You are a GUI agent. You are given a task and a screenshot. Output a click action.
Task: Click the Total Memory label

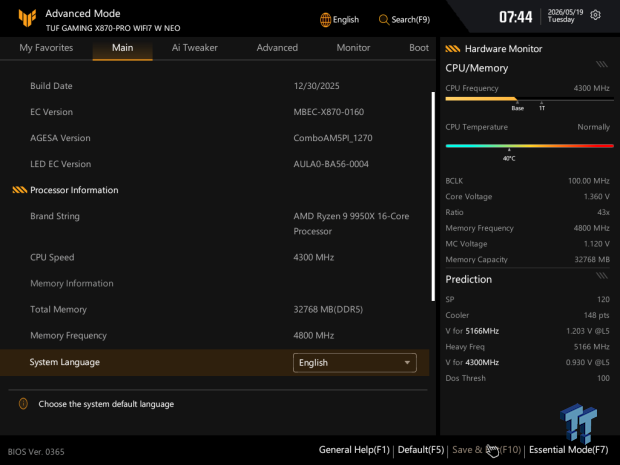pyautogui.click(x=58, y=310)
